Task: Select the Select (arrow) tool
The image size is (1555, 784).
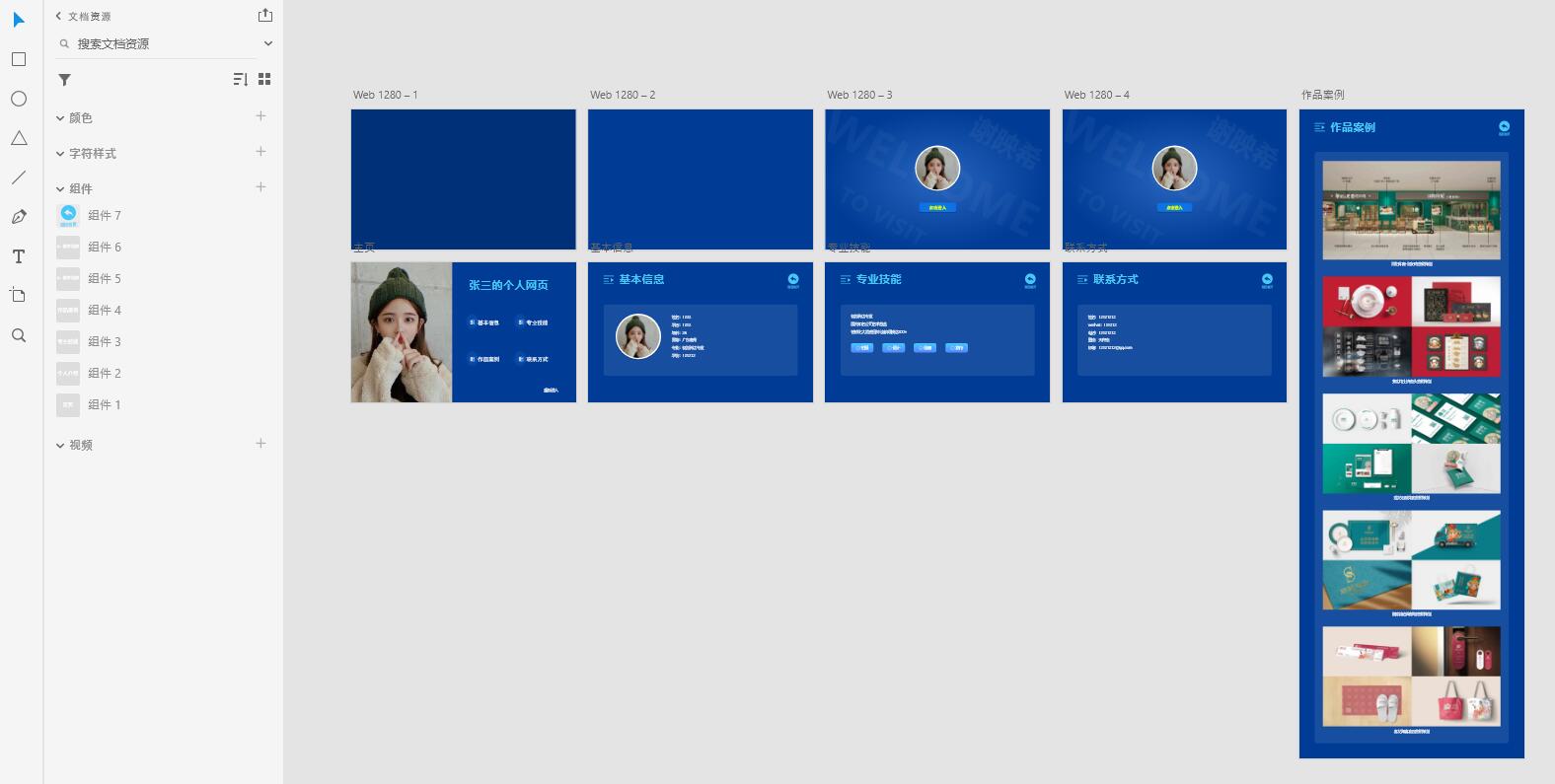Action: [x=19, y=20]
